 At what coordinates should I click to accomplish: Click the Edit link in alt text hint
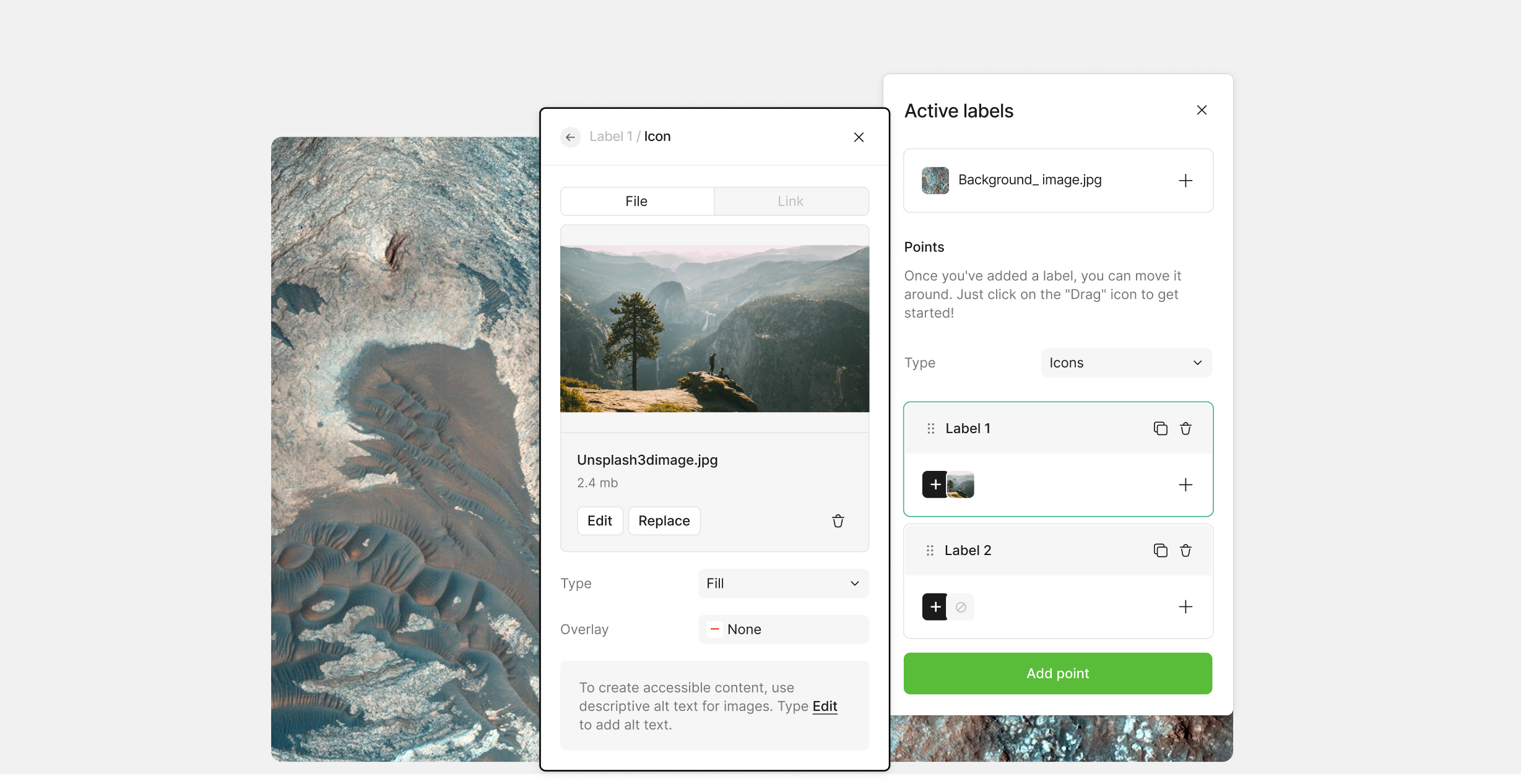(825, 706)
